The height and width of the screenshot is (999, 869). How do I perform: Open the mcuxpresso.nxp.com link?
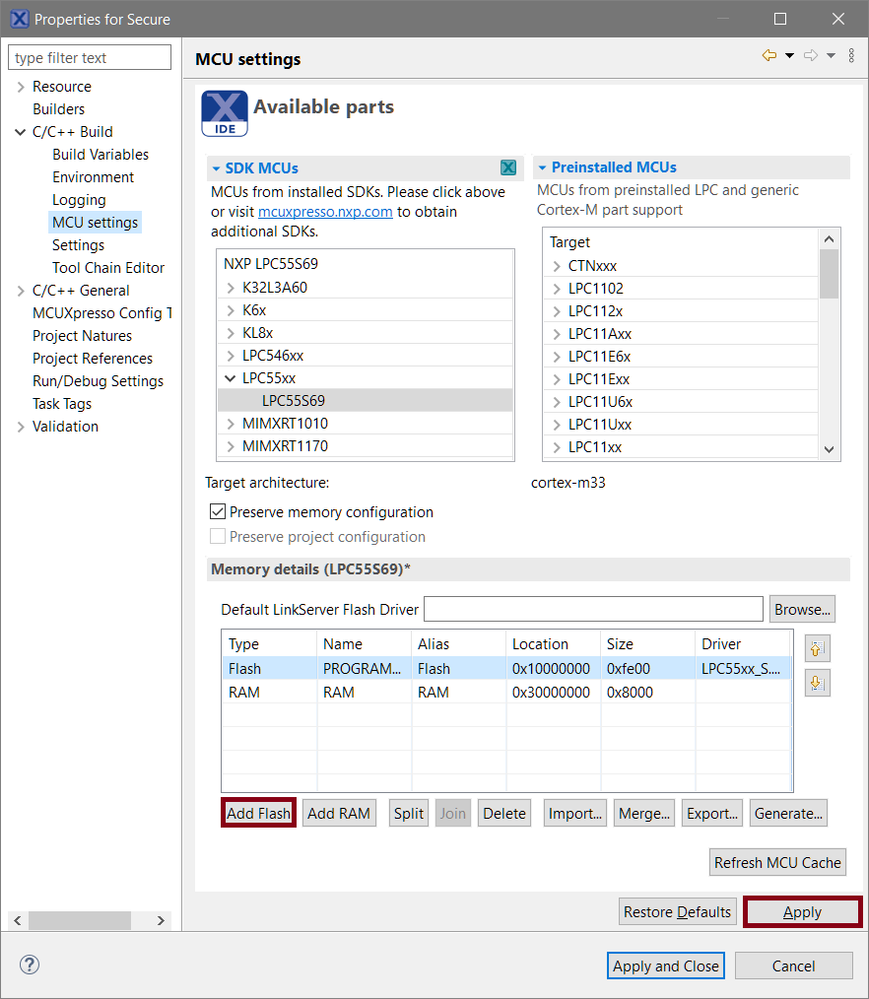(325, 212)
